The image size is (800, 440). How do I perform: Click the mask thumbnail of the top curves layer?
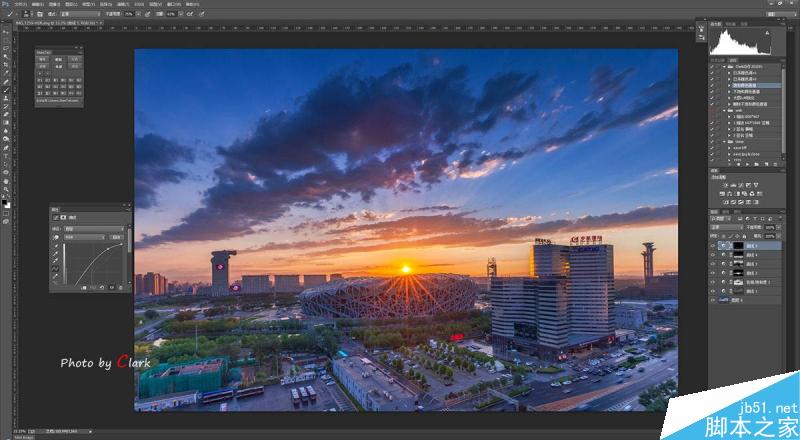tap(739, 246)
